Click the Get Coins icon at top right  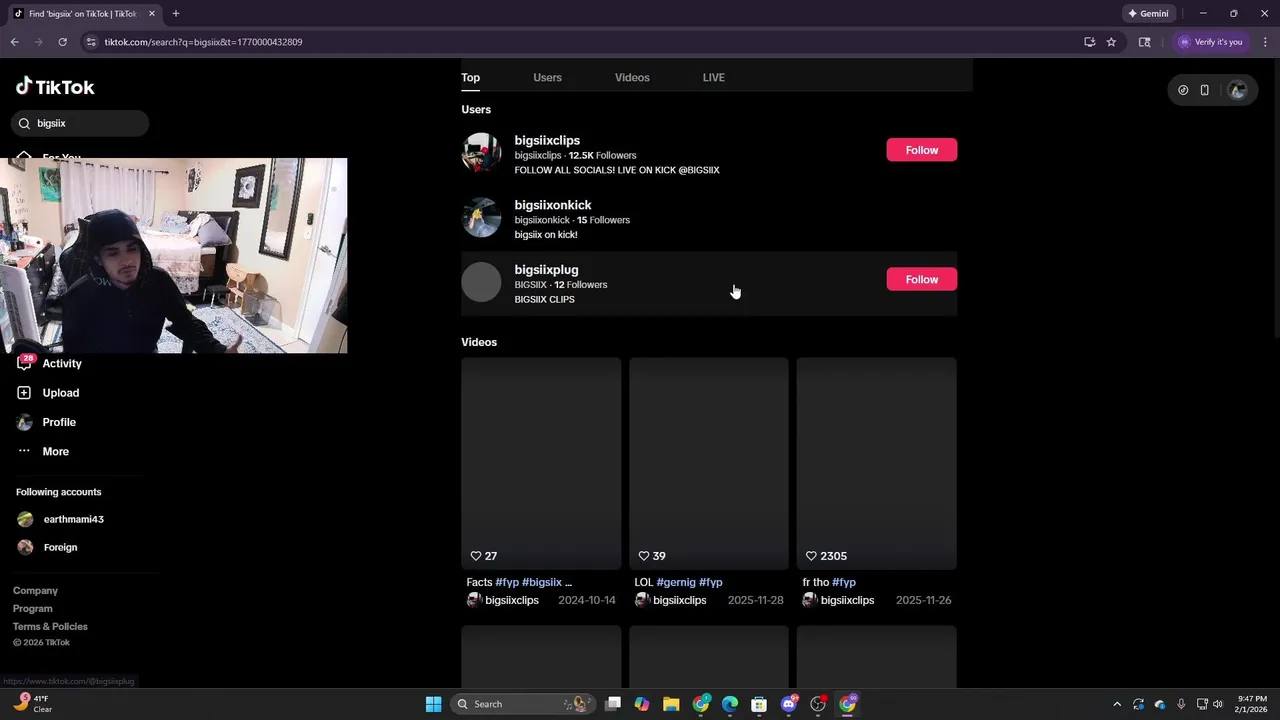1183,90
